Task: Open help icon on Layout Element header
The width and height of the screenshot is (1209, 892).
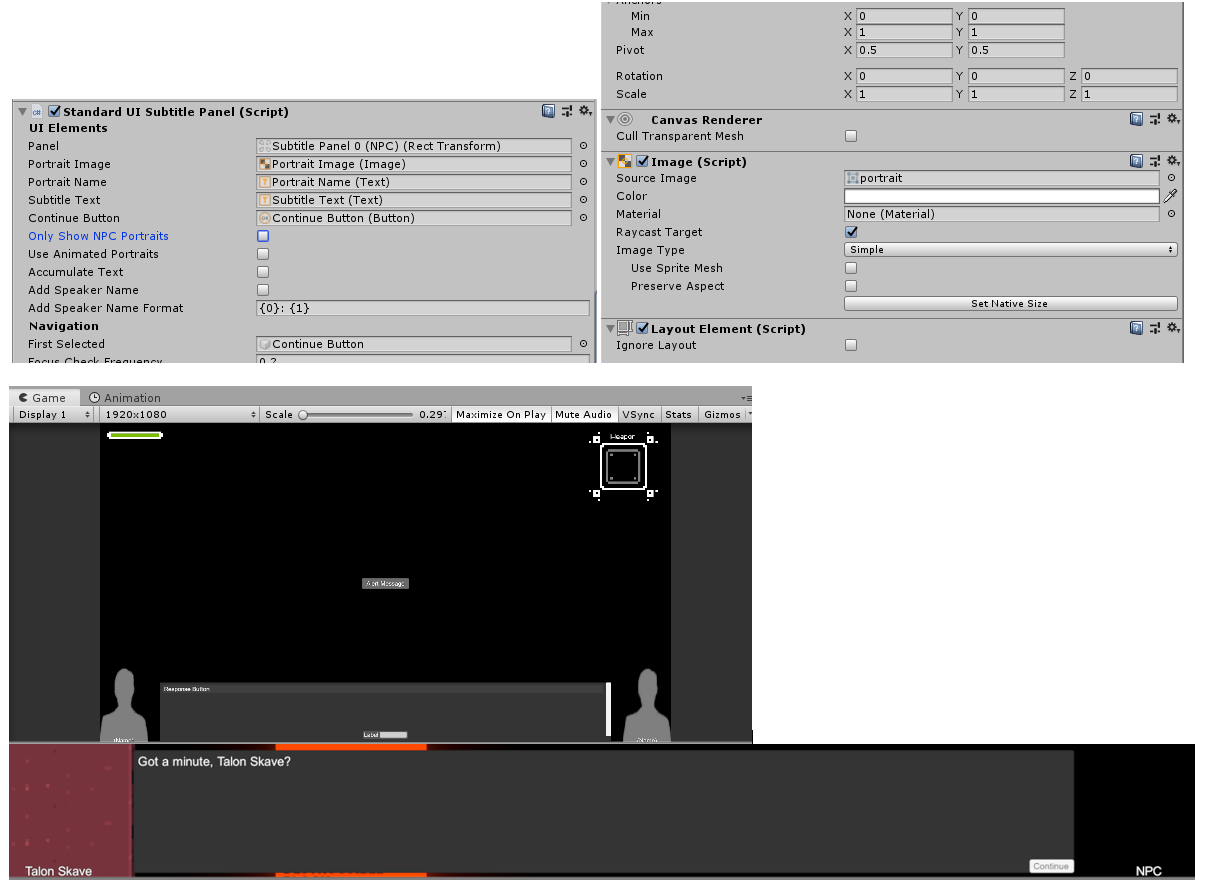Action: 1136,328
